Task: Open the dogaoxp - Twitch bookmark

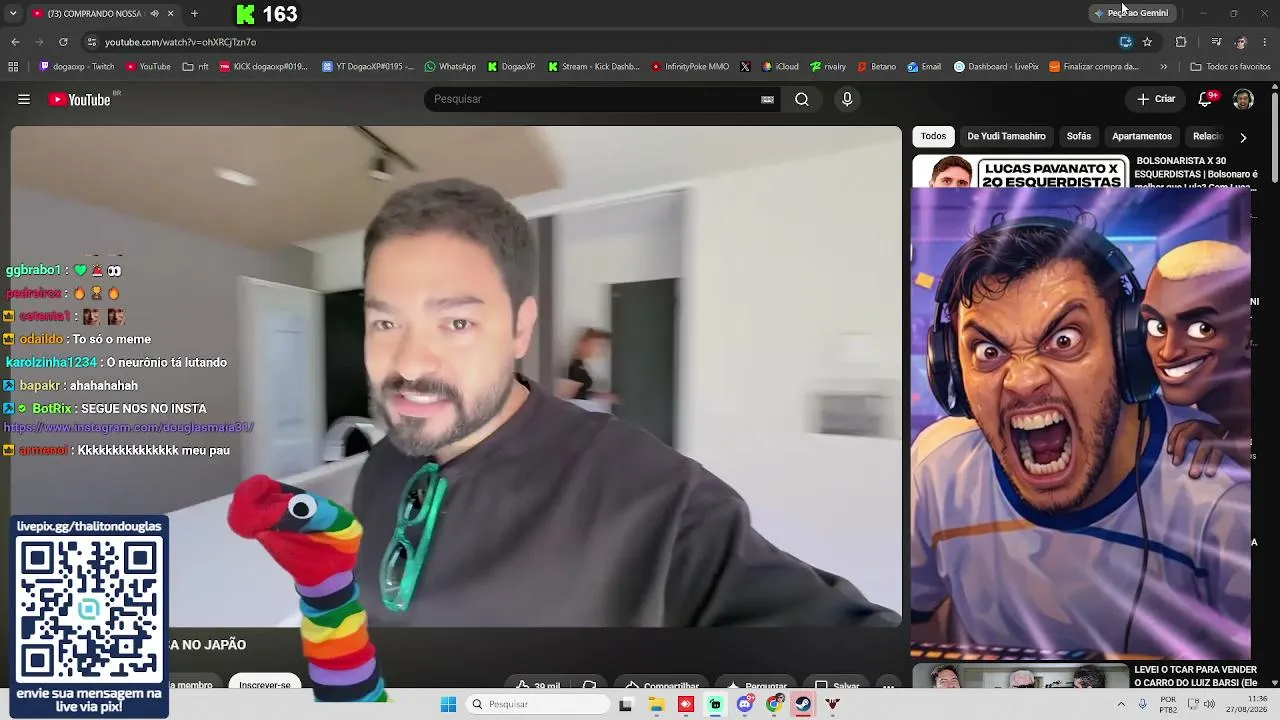Action: coord(77,67)
